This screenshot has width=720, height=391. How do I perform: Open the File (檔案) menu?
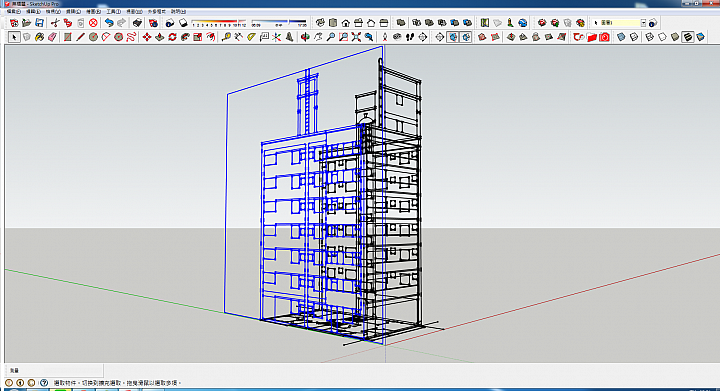click(14, 11)
